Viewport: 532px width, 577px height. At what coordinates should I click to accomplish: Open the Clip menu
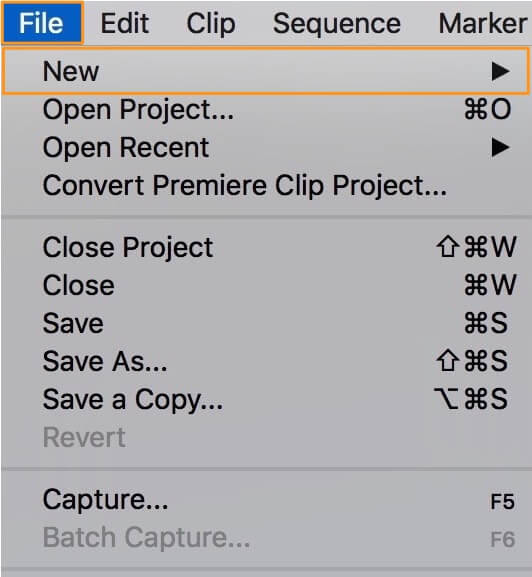click(211, 24)
